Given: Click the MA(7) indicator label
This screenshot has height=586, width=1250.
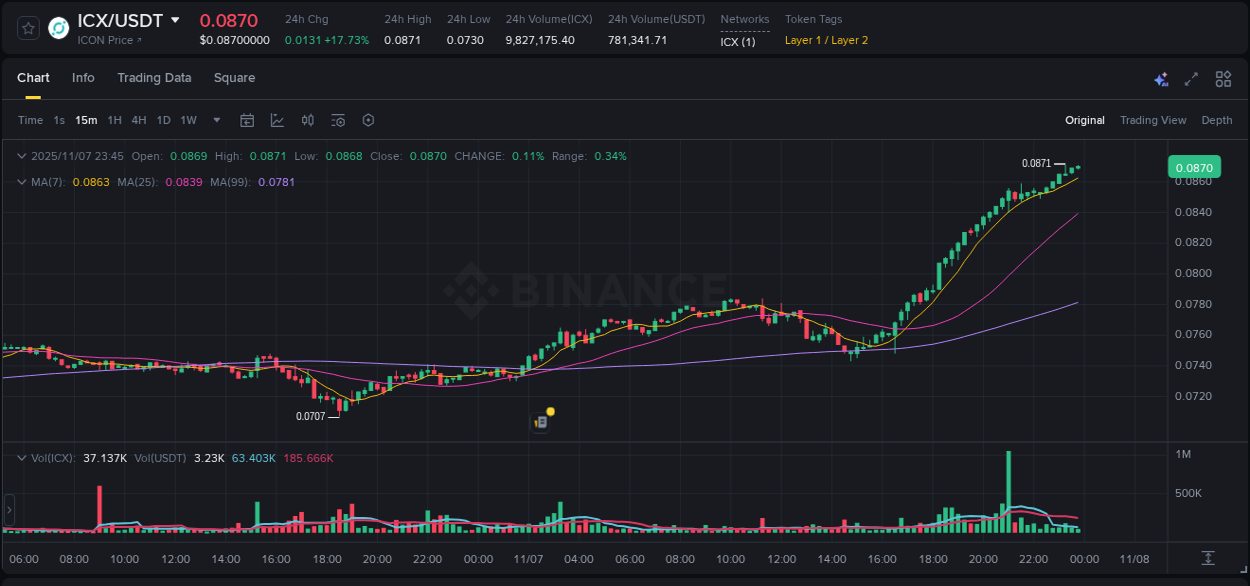Looking at the screenshot, I should pyautogui.click(x=44, y=182).
